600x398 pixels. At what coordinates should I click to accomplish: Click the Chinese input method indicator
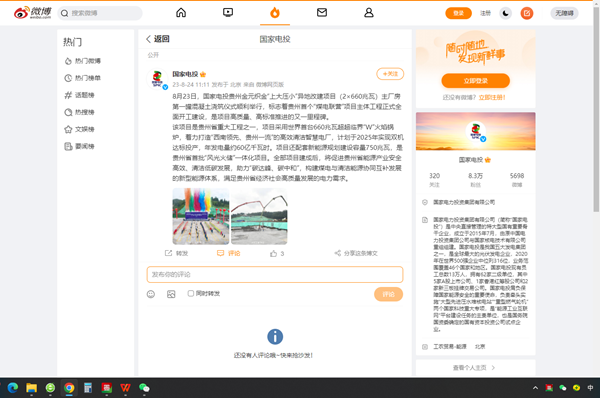coord(590,388)
